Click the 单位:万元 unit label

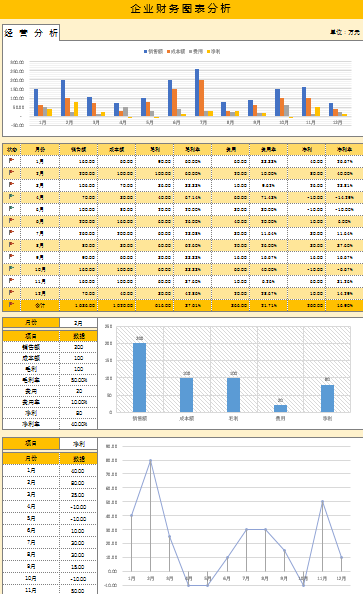[345, 33]
